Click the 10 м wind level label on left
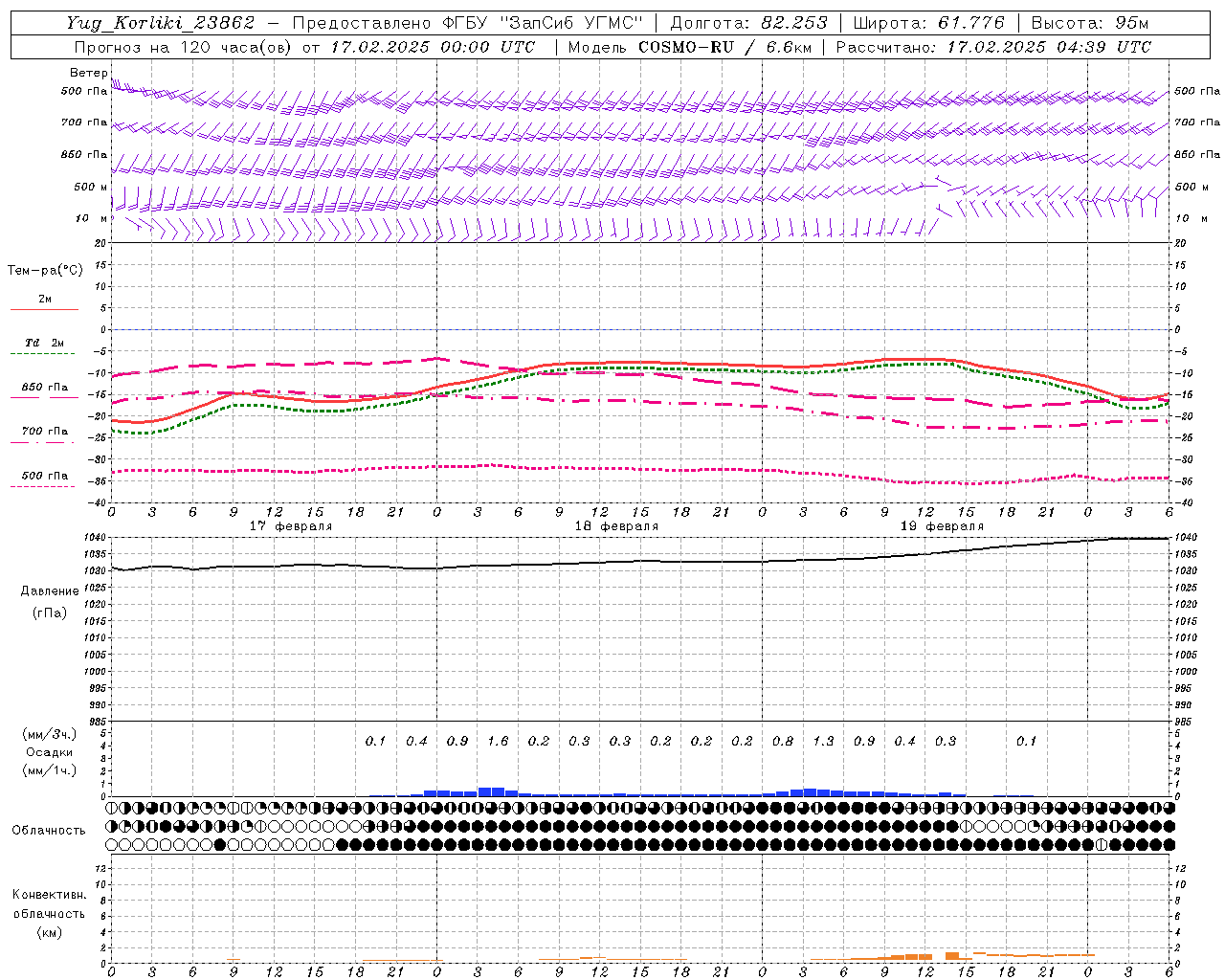Screen dimensions: 1225x980 point(92,218)
